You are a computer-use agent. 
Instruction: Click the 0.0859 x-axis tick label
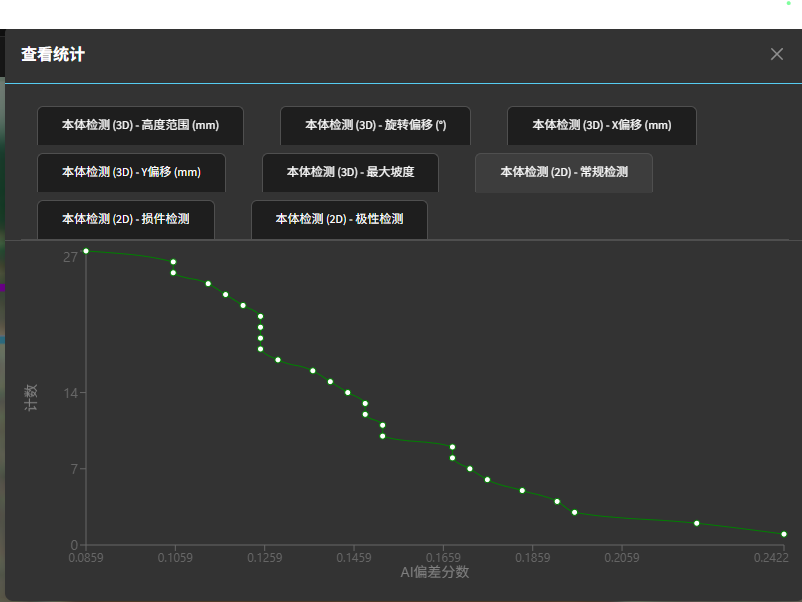click(86, 557)
